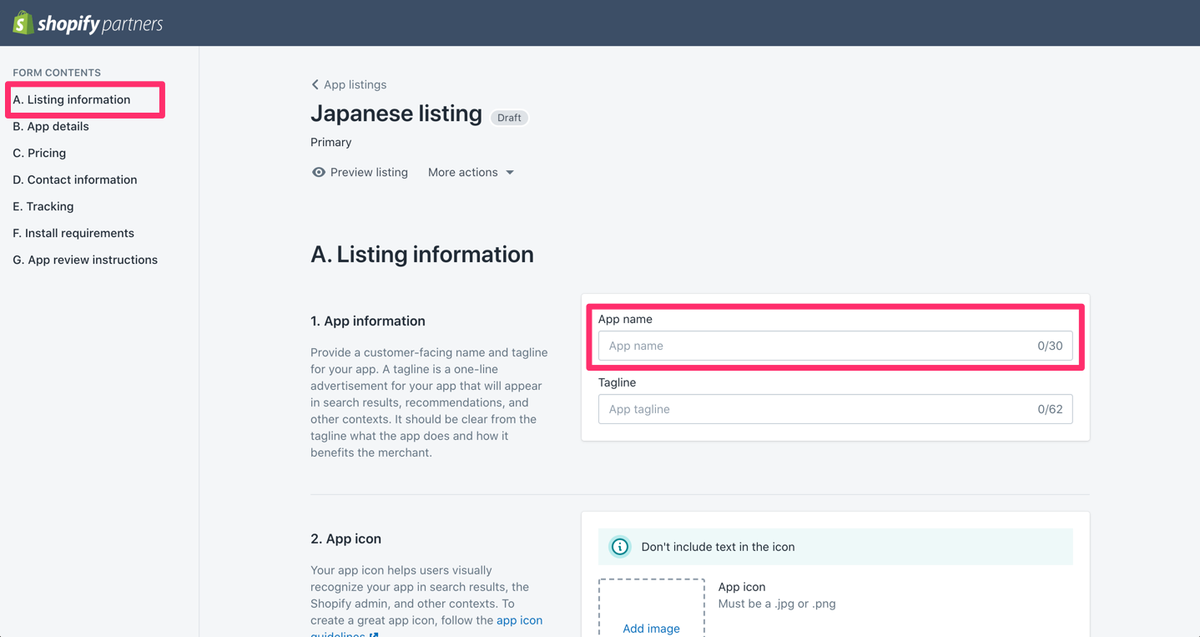Click the Draft status badge
This screenshot has height=637, width=1200.
(x=509, y=117)
